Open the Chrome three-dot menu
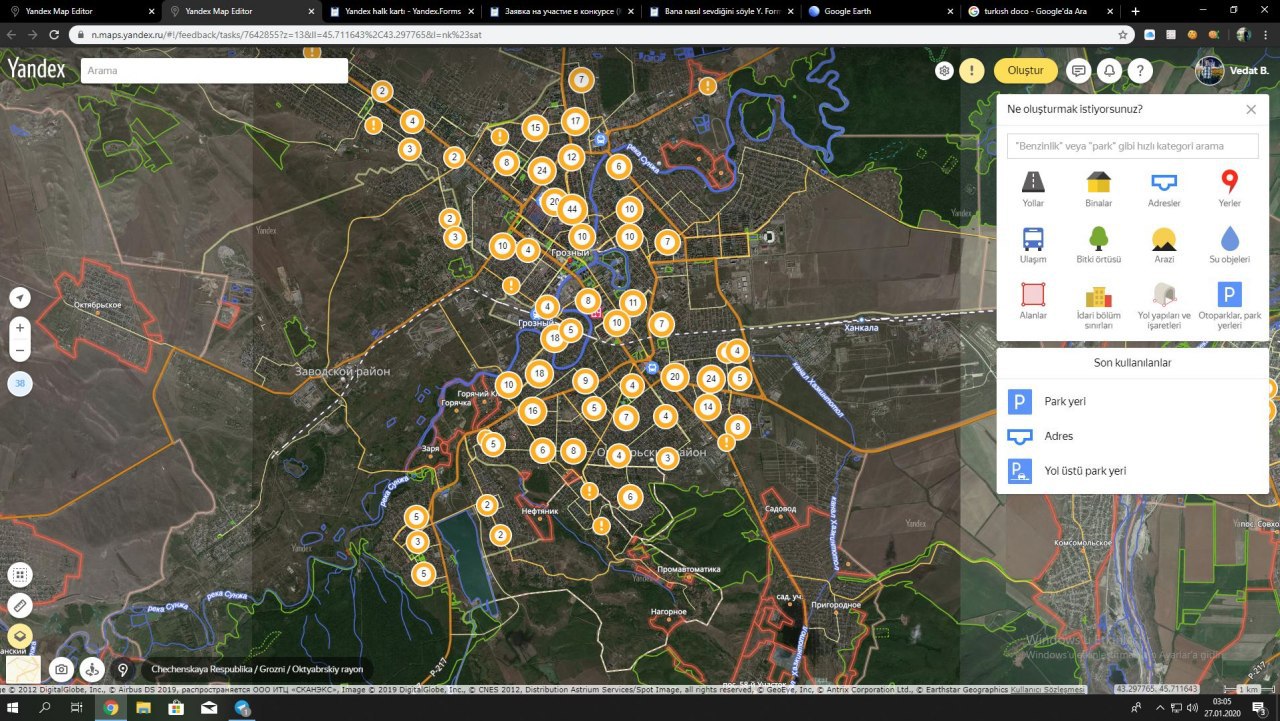Viewport: 1280px width, 721px height. coord(1266,34)
